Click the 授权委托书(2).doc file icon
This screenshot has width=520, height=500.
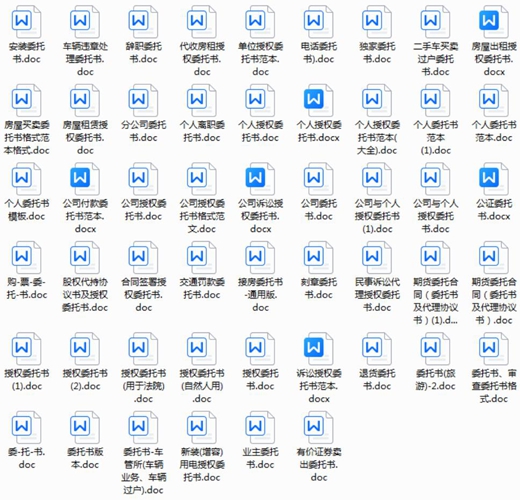85,349
